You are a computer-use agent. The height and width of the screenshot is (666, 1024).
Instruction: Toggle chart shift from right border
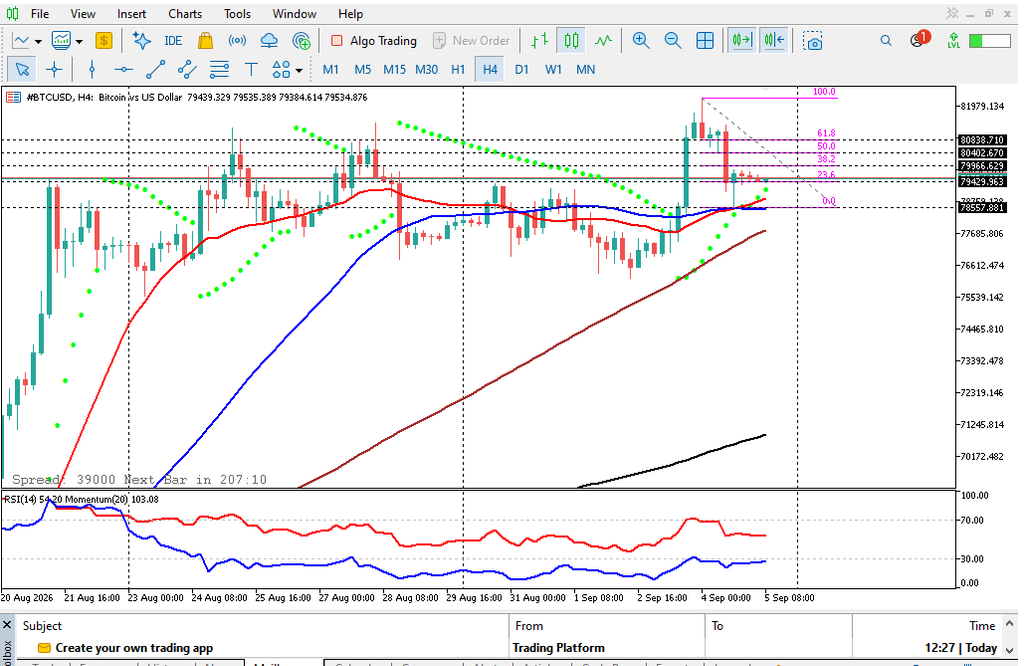click(x=774, y=40)
